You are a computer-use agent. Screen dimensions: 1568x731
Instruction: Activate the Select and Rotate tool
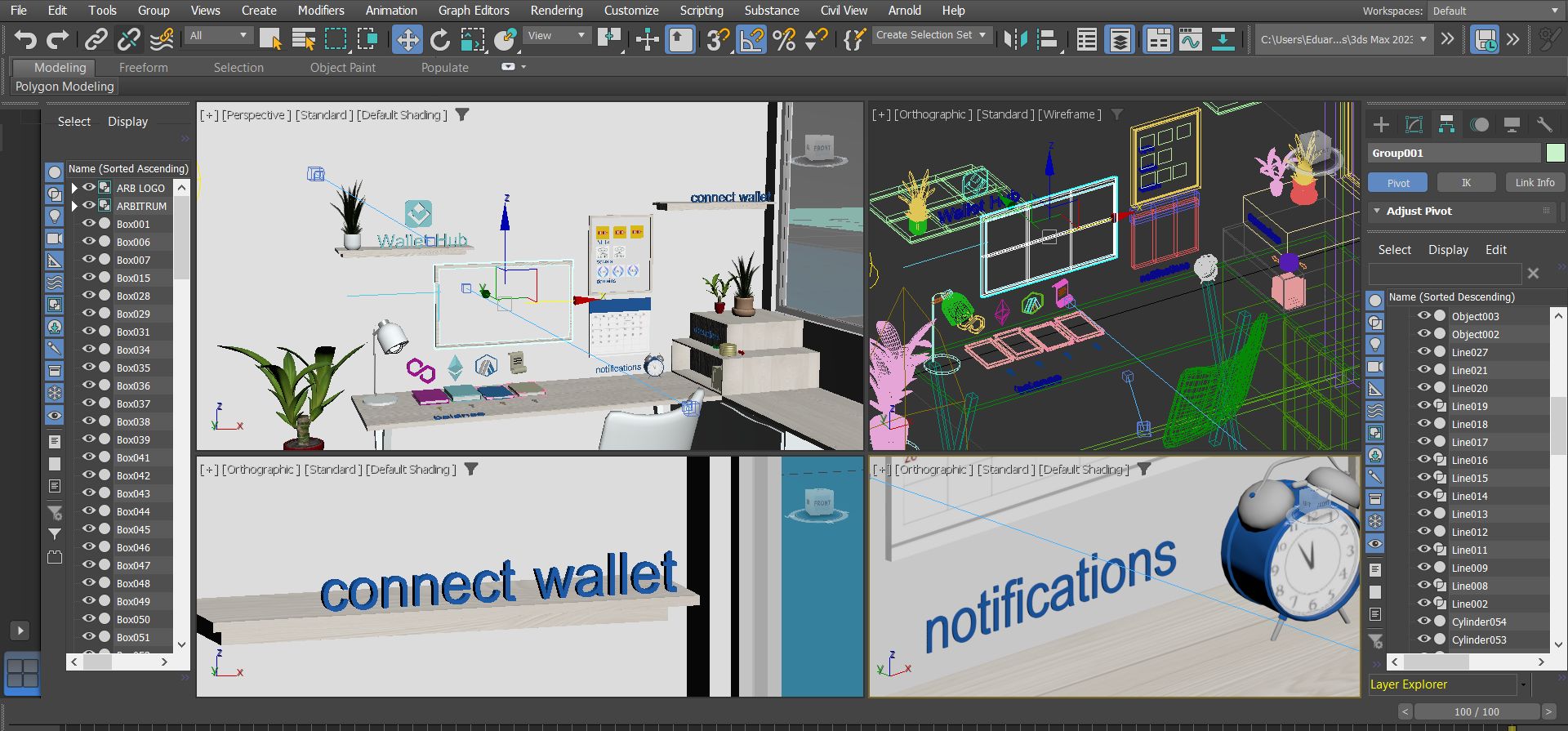click(x=440, y=38)
